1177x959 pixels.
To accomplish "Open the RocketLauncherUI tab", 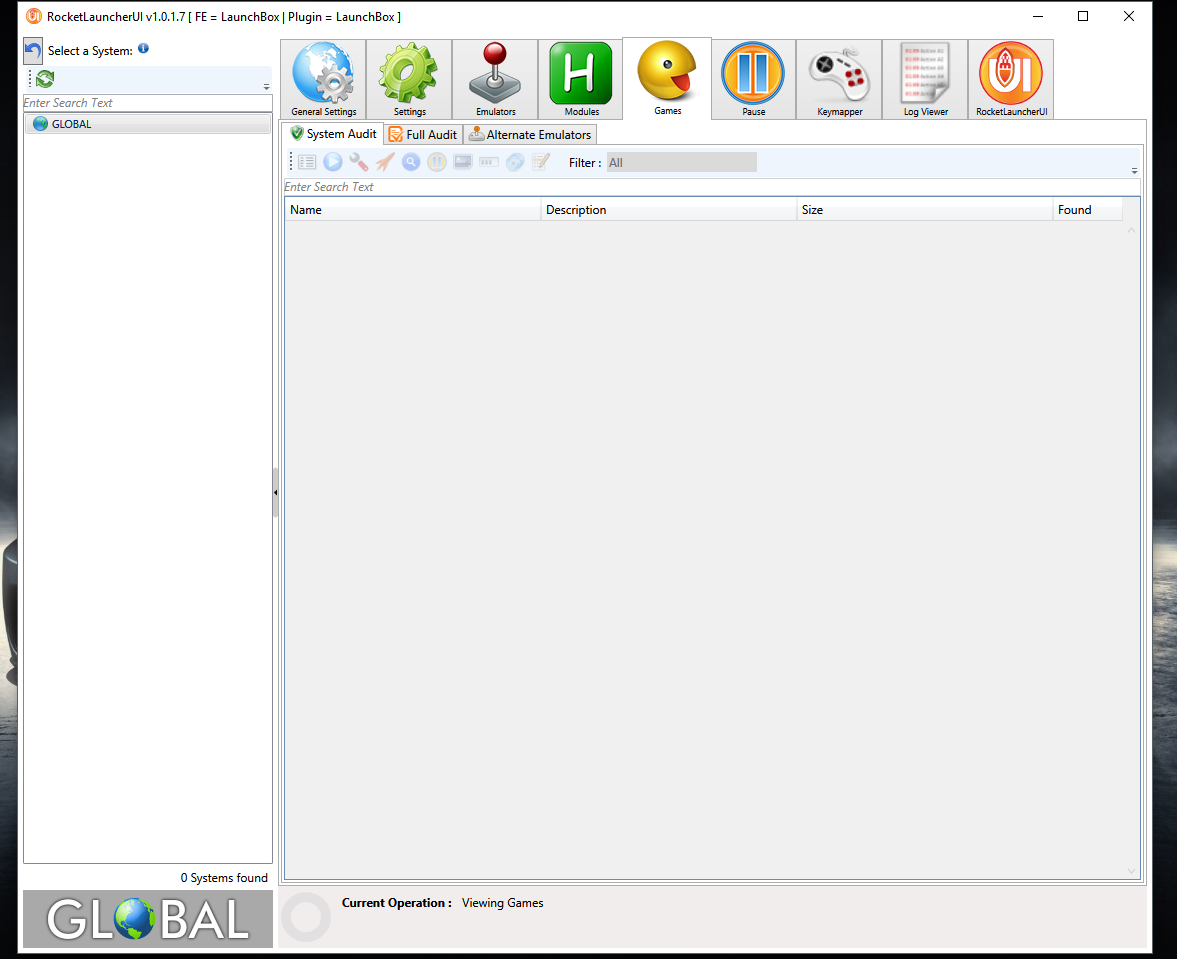I will pos(1011,80).
